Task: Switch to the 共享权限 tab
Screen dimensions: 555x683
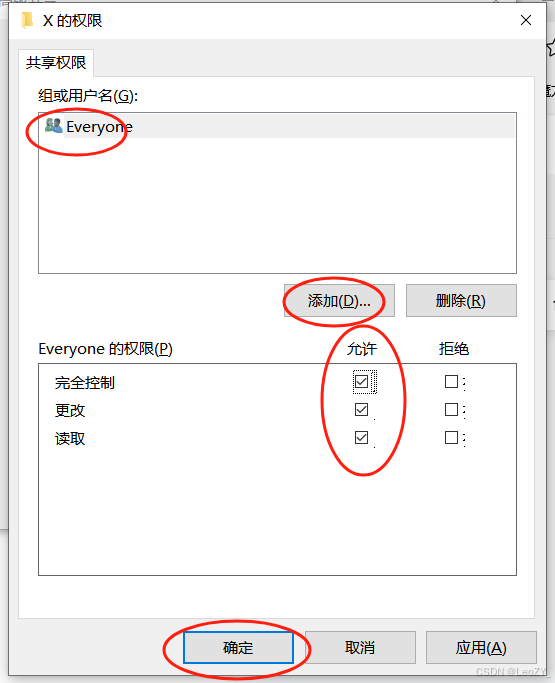Action: pos(56,63)
